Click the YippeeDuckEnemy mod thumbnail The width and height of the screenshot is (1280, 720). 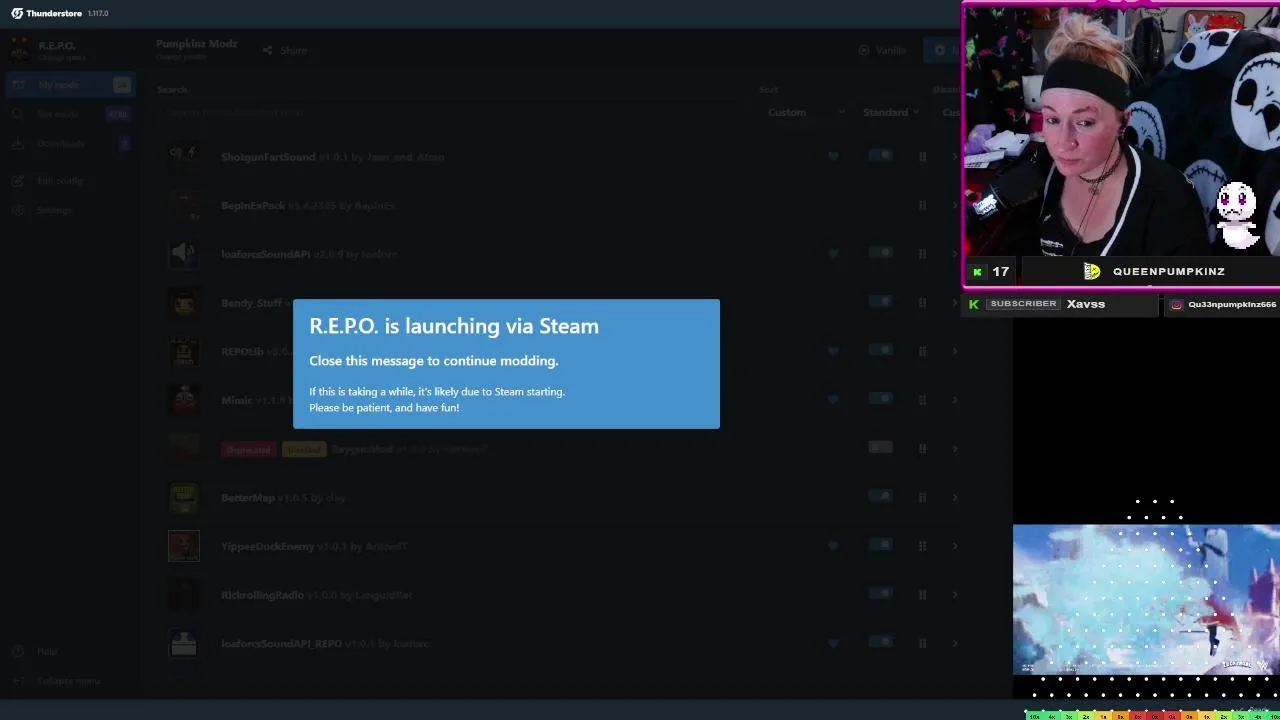click(x=184, y=546)
